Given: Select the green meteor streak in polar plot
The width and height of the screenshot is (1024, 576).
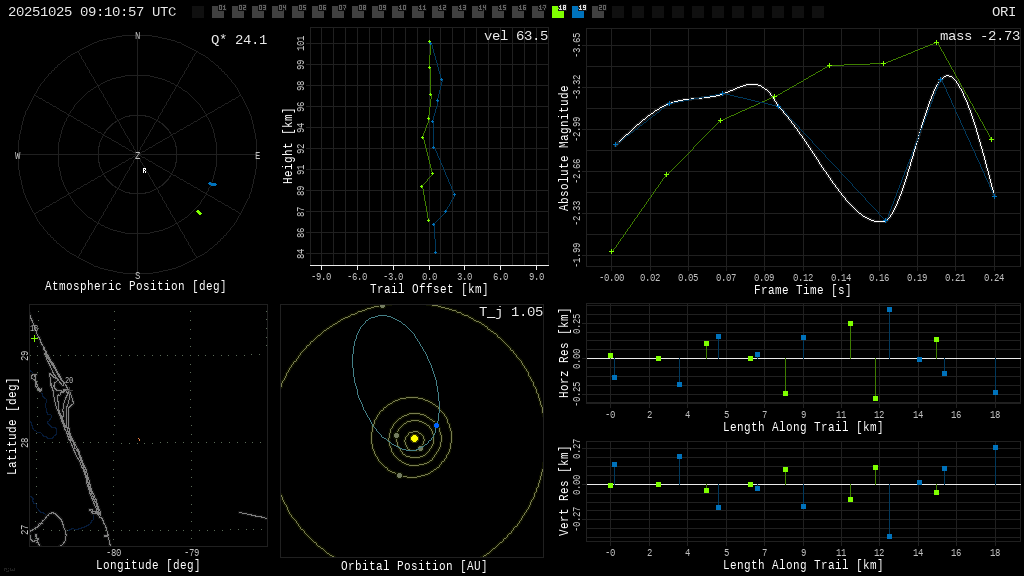Looking at the screenshot, I should [x=199, y=212].
